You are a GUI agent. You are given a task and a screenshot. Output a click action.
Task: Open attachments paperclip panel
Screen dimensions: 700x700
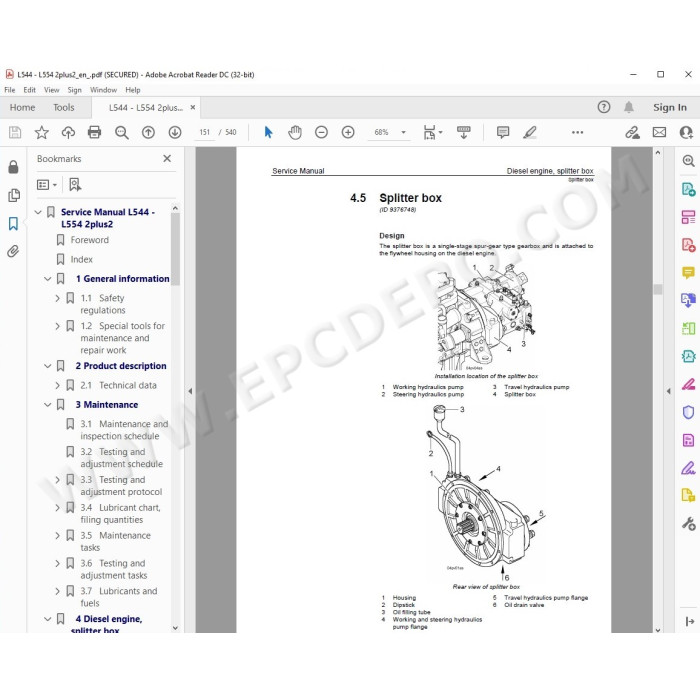pos(13,251)
